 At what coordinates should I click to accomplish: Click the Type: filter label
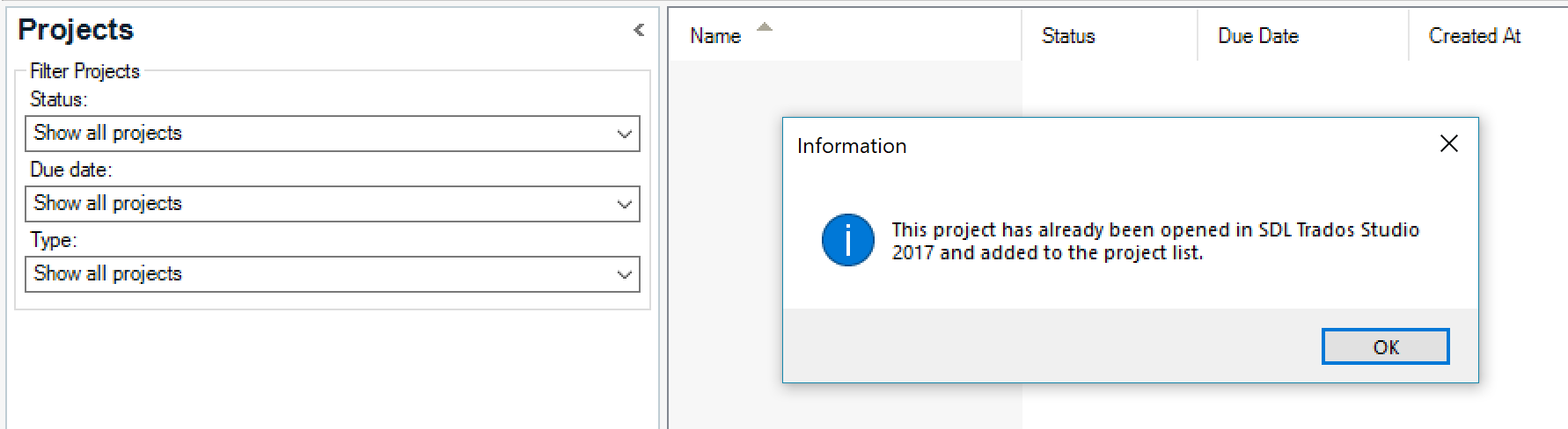click(54, 240)
